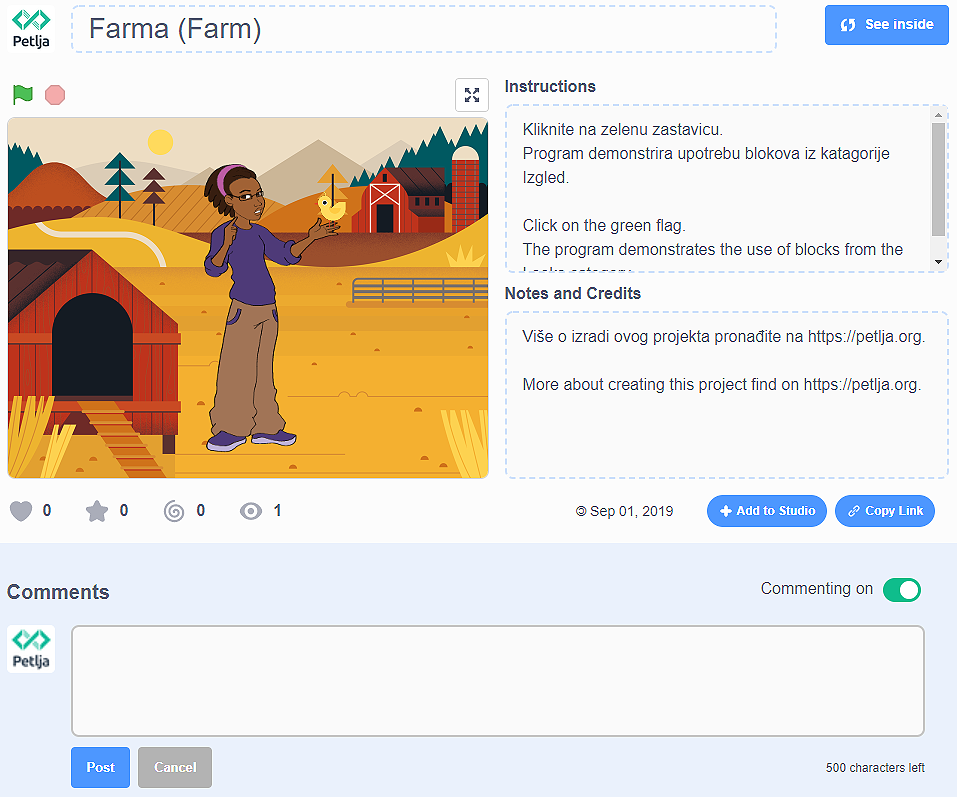Love this project with heart icon
This screenshot has width=957, height=797.
pos(21,511)
